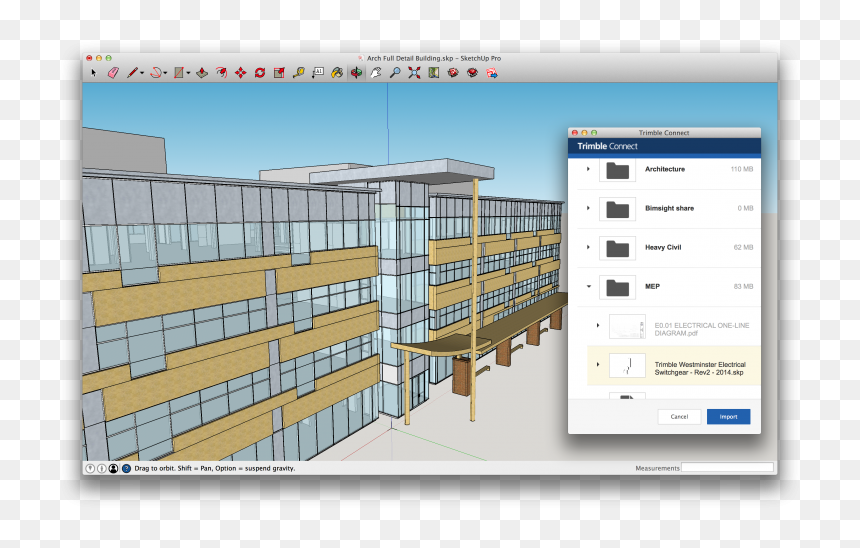This screenshot has height=548, width=860.
Task: Click the 62 MB size of Heavy Civil
Action: point(743,247)
